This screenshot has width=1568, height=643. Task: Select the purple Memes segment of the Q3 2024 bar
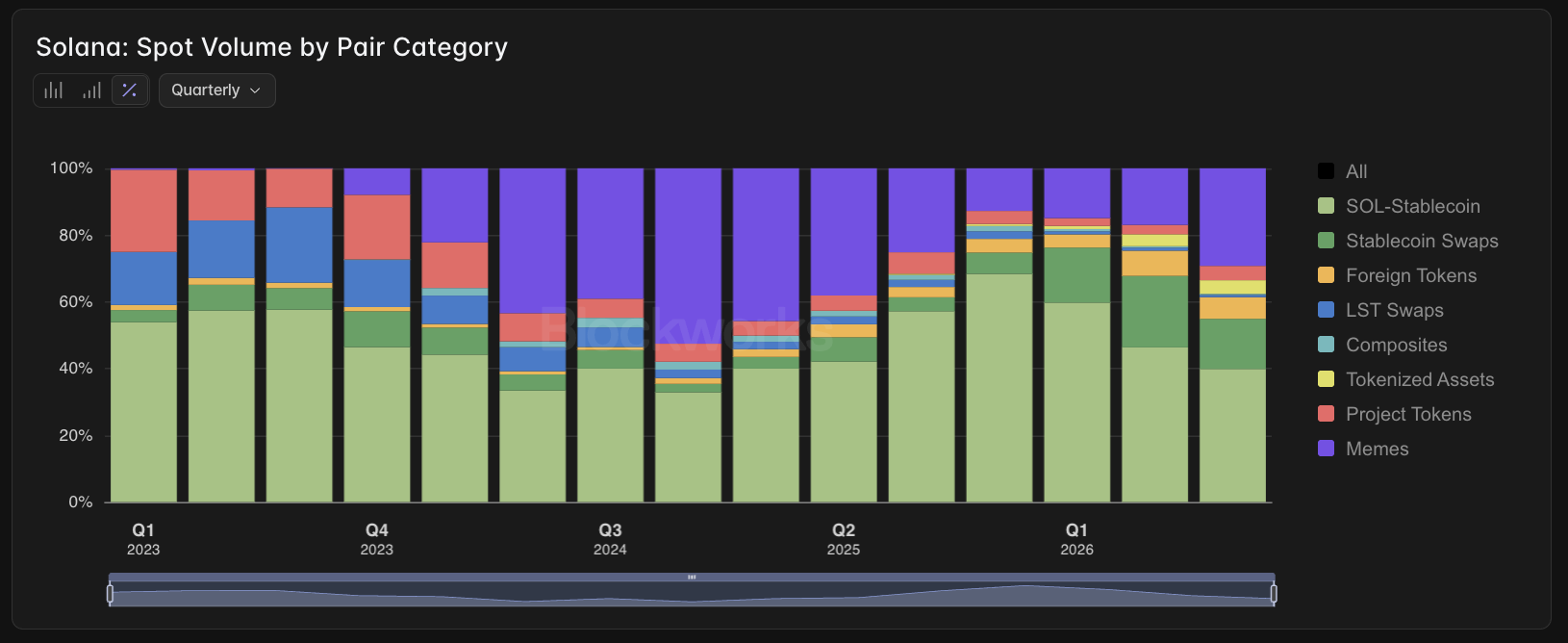click(610, 234)
